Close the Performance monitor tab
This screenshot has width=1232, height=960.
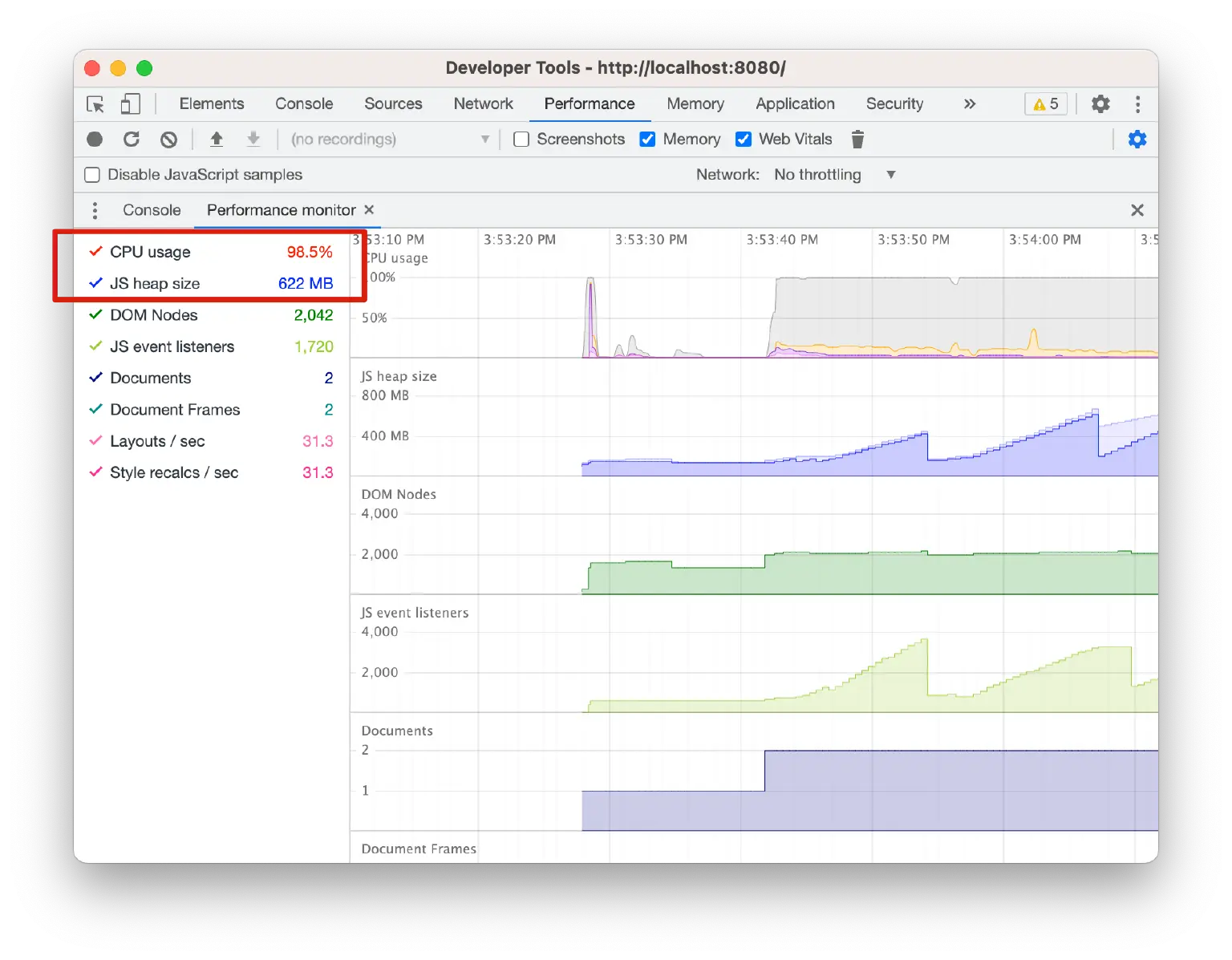[x=369, y=210]
